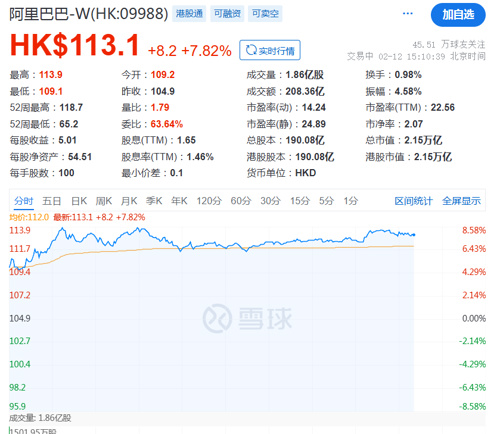Screen dimensions: 500x434
Task: Click the 市盈率(静) value 24.89
Action: tap(314, 124)
